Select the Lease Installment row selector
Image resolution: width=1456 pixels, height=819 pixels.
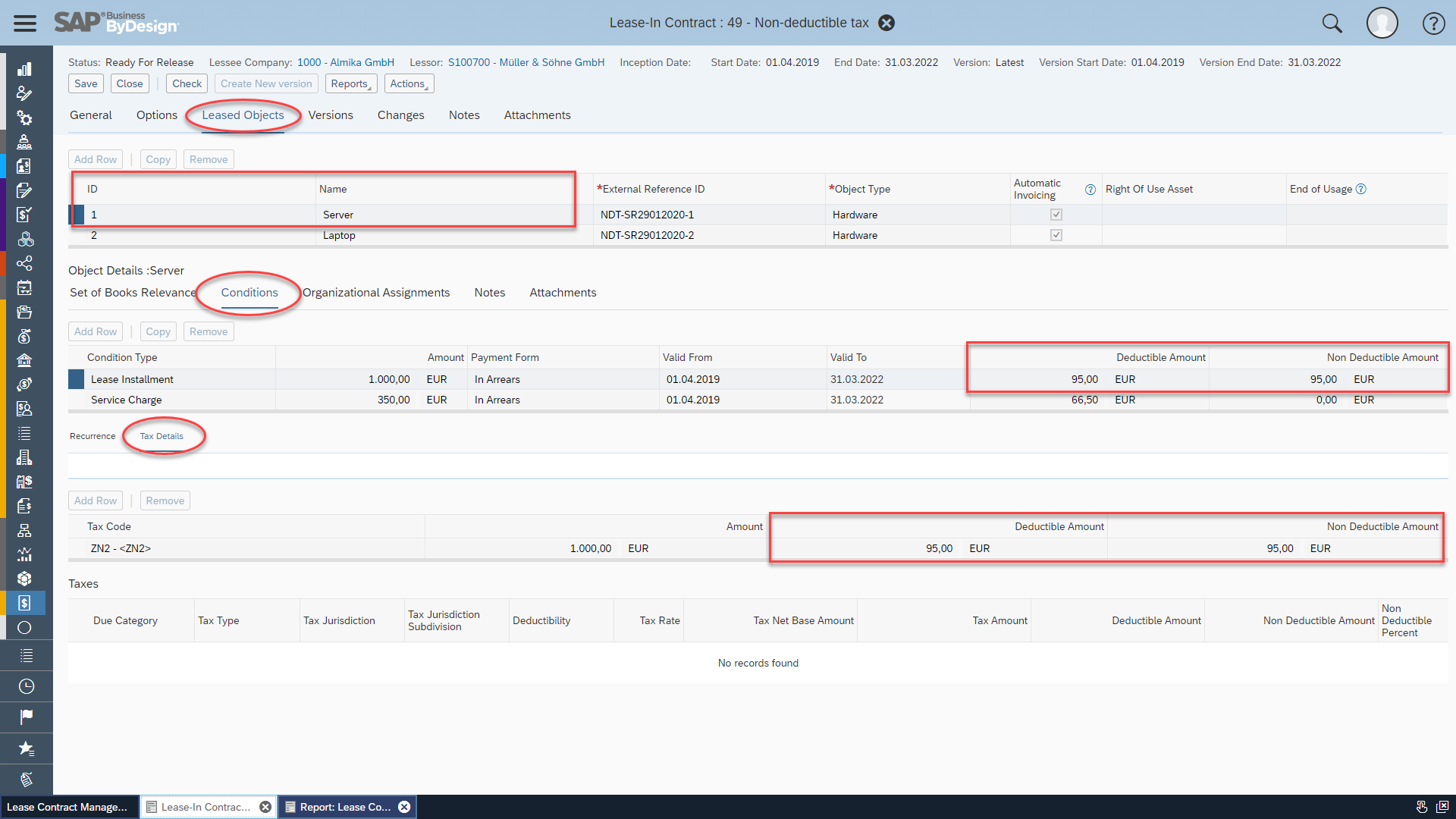tap(77, 379)
